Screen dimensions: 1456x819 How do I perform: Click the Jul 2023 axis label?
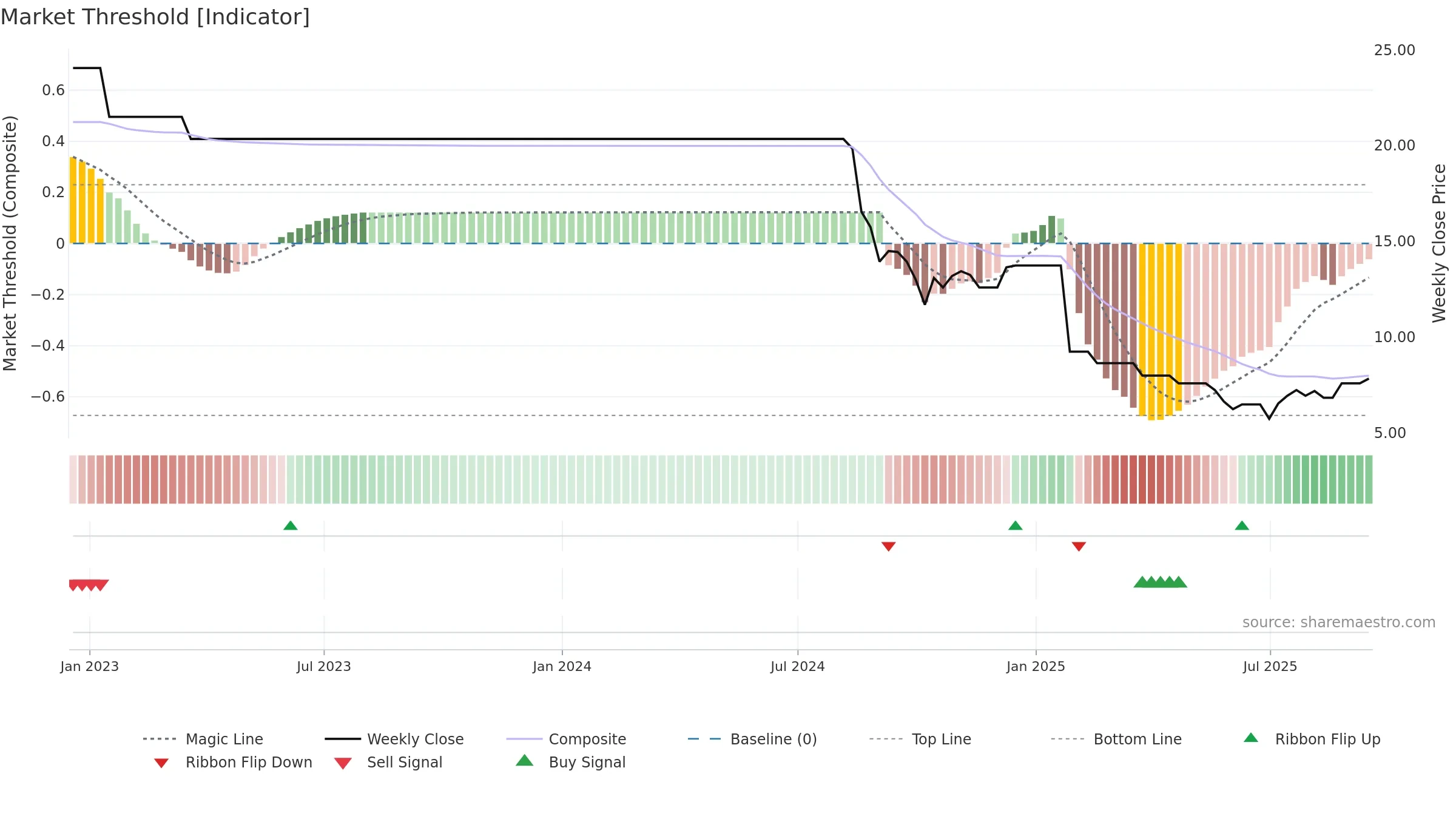tap(324, 667)
